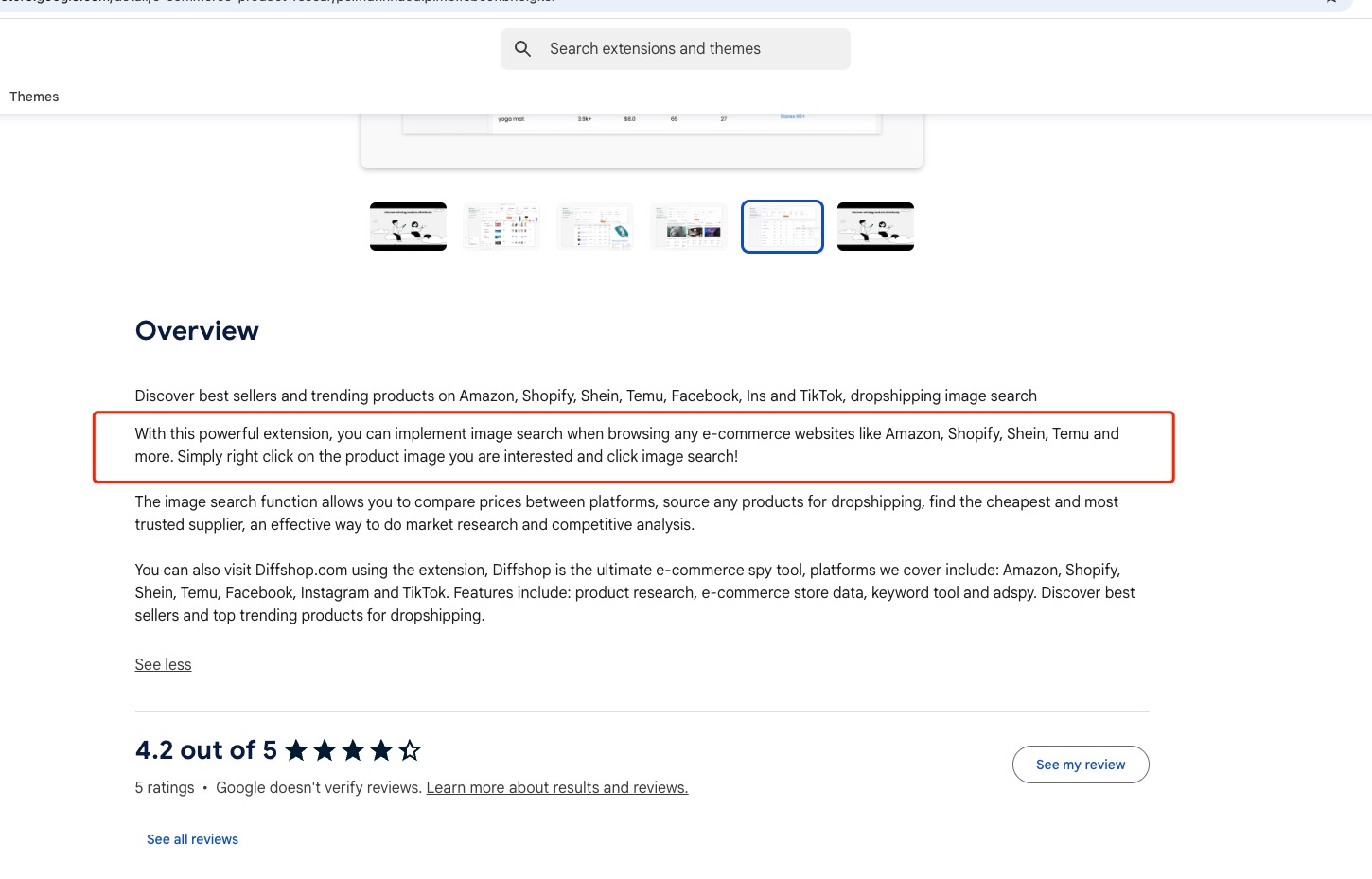Collapse the overview with See less
This screenshot has height=879, width=1372.
tap(163, 664)
